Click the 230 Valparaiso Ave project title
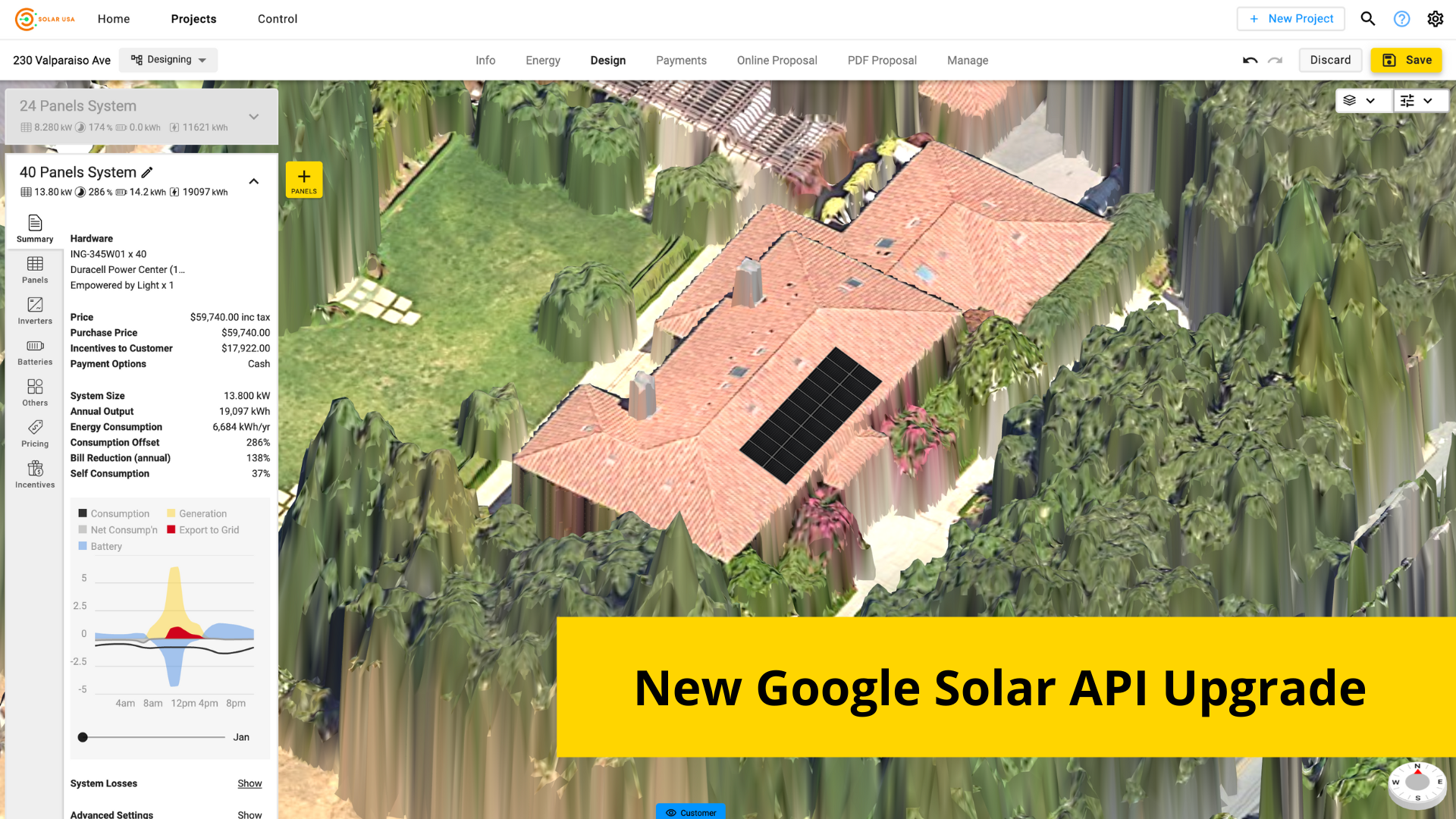The image size is (1456, 819). pos(61,61)
